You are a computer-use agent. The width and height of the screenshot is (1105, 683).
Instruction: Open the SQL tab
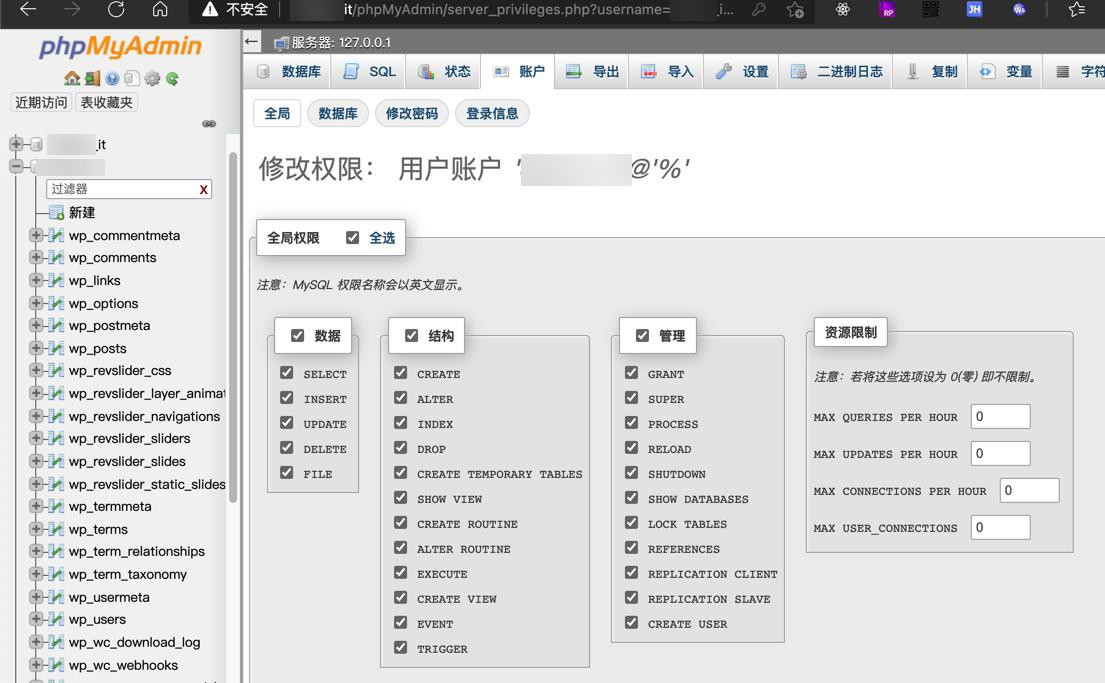370,71
